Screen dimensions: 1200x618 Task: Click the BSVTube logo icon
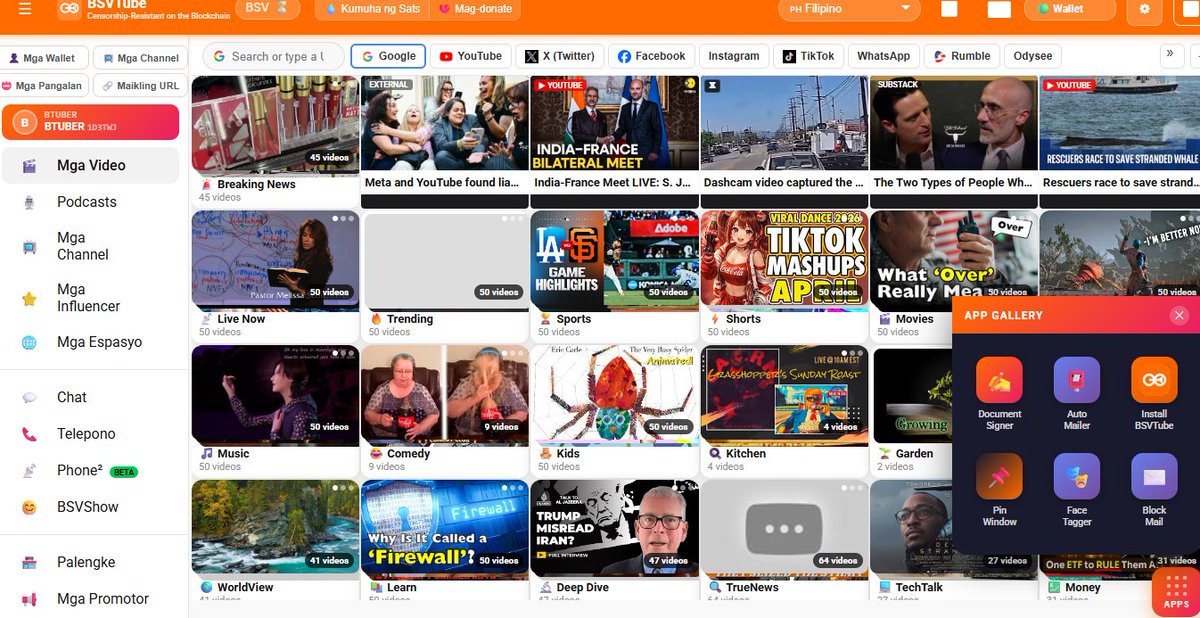pos(69,9)
